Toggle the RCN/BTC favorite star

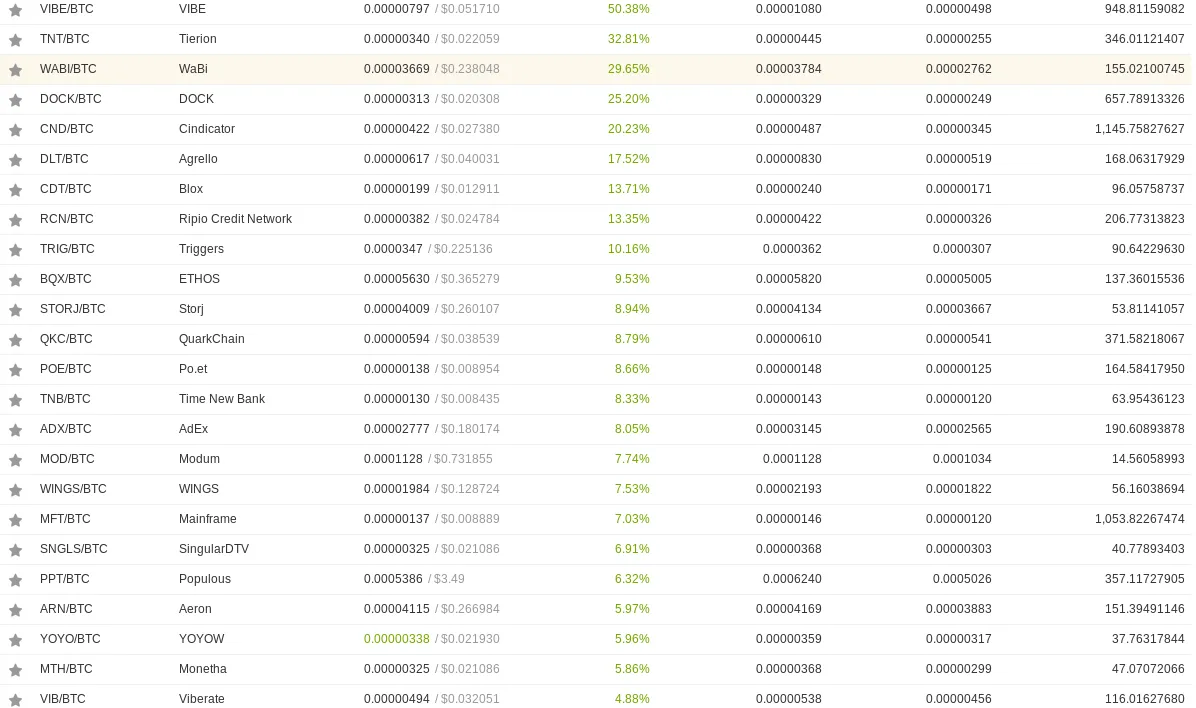pos(15,220)
